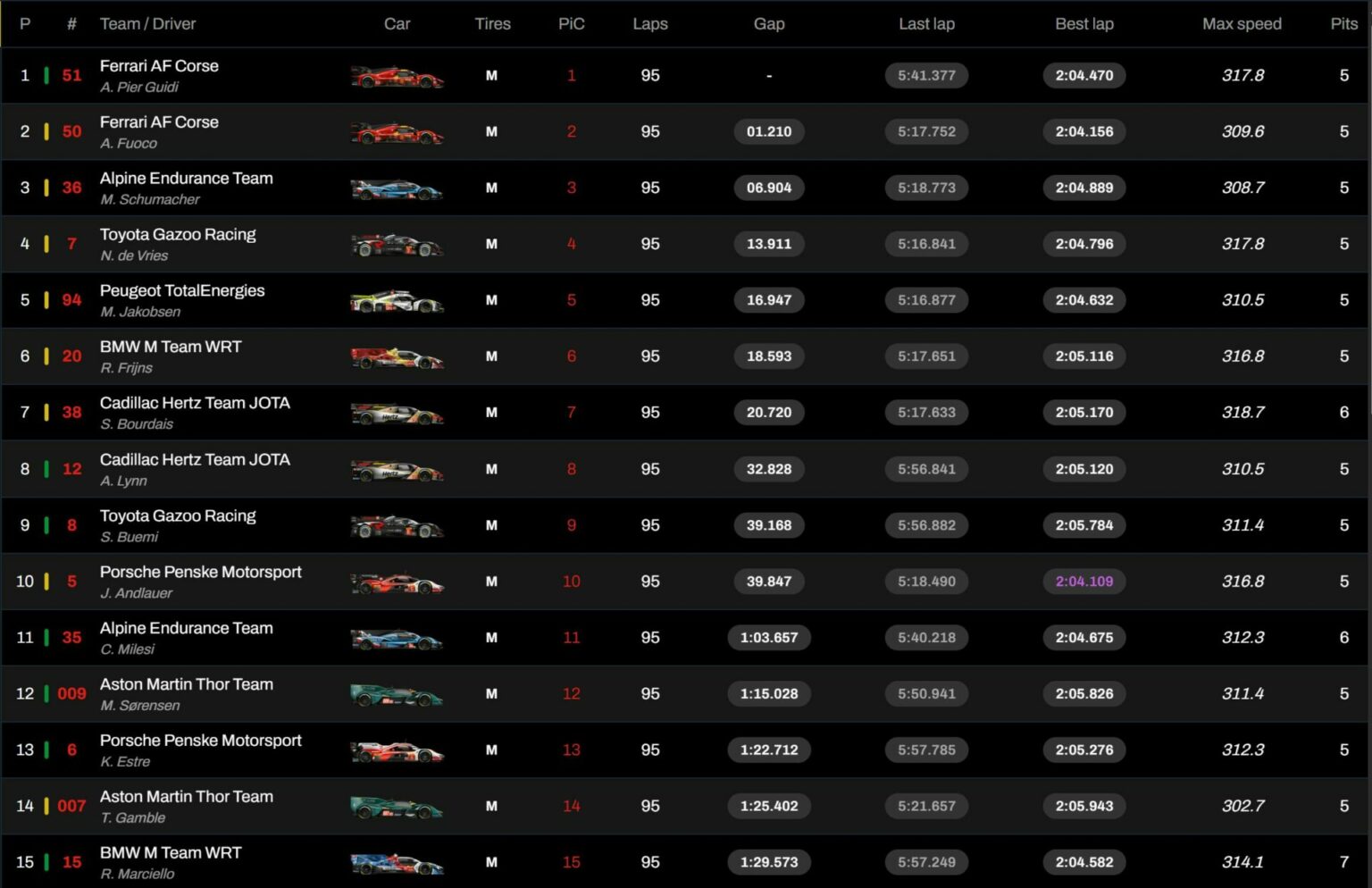Click driver name 'M. Sørensen'

point(140,706)
